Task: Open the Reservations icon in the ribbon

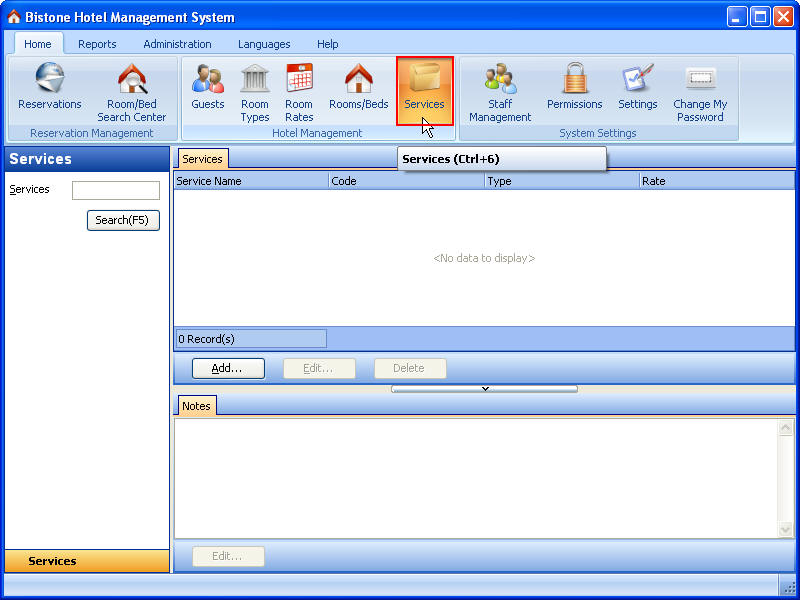Action: point(50,88)
